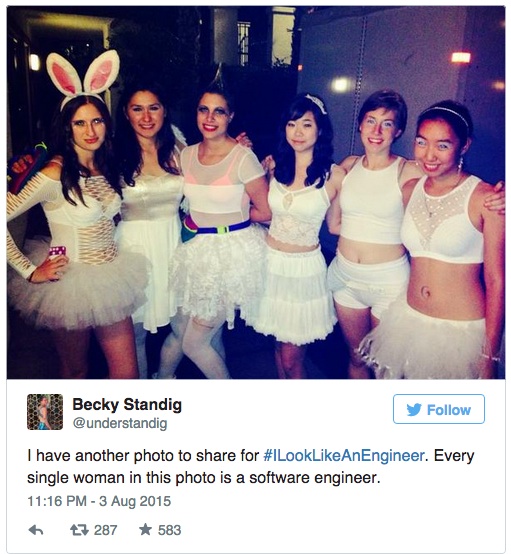The width and height of the screenshot is (511, 554).
Task: Open Becky Standig's profile avatar
Action: tap(45, 412)
